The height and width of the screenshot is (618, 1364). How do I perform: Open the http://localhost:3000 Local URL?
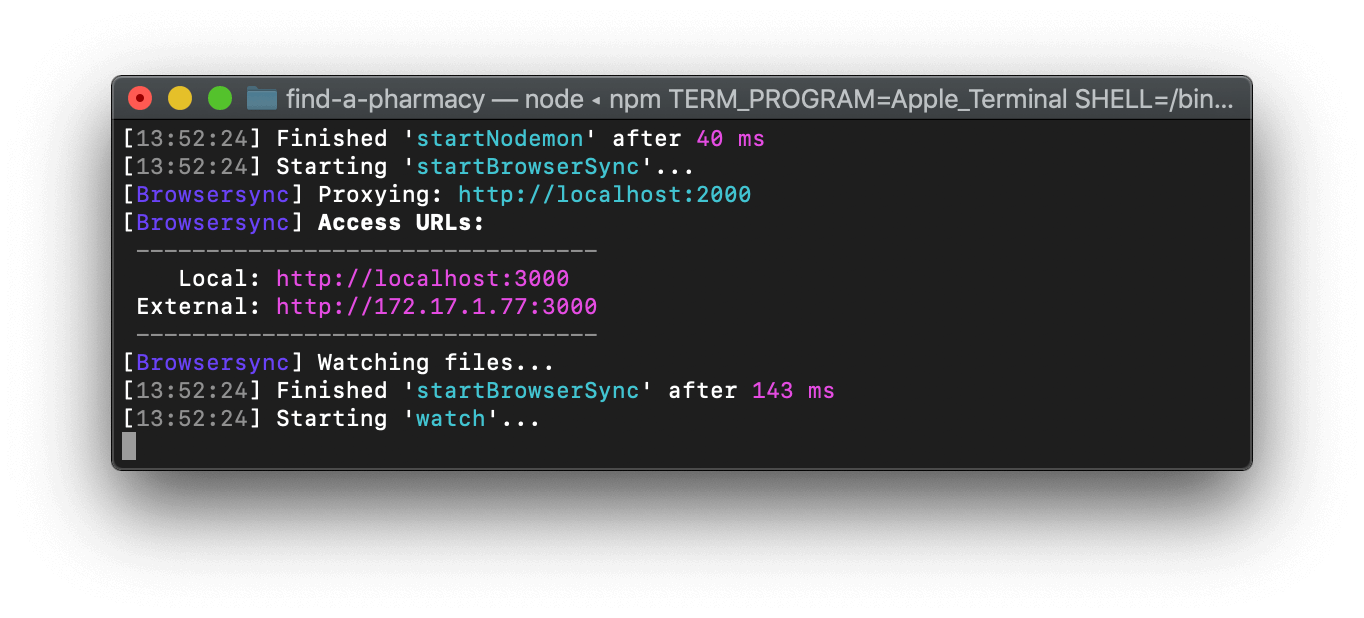[423, 278]
